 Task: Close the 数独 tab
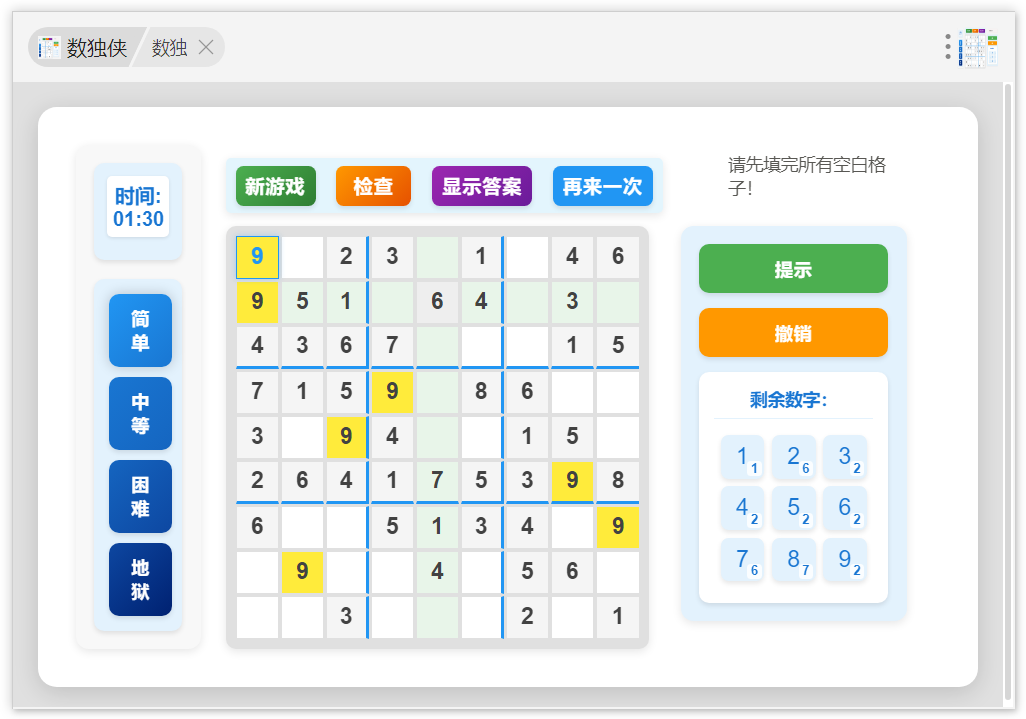click(206, 47)
